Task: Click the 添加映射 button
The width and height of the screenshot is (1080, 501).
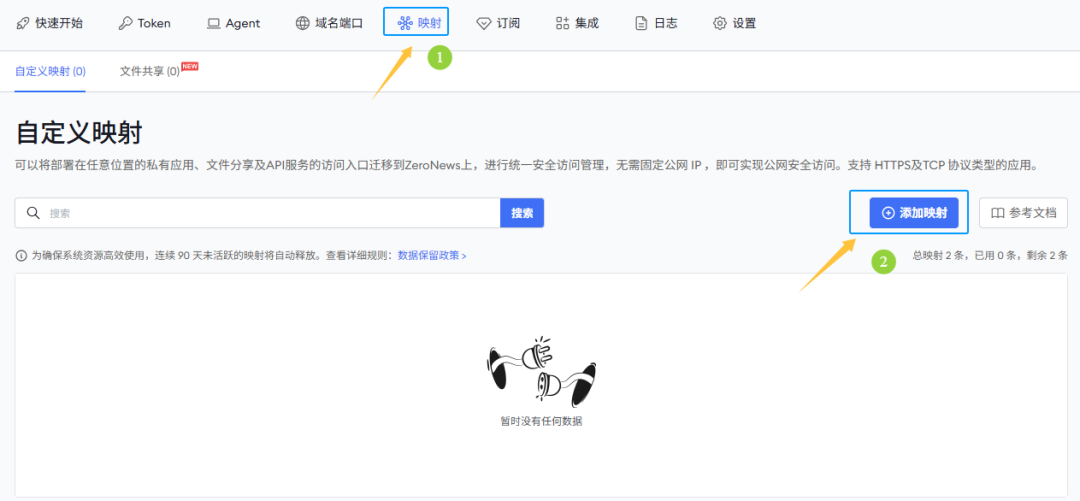Action: (914, 213)
